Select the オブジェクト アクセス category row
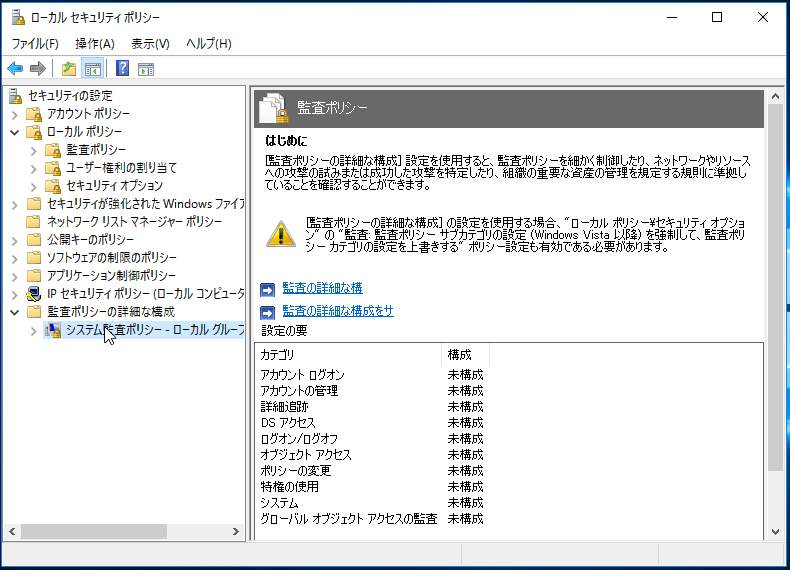Screen dimensions: 790x570 tap(372, 455)
